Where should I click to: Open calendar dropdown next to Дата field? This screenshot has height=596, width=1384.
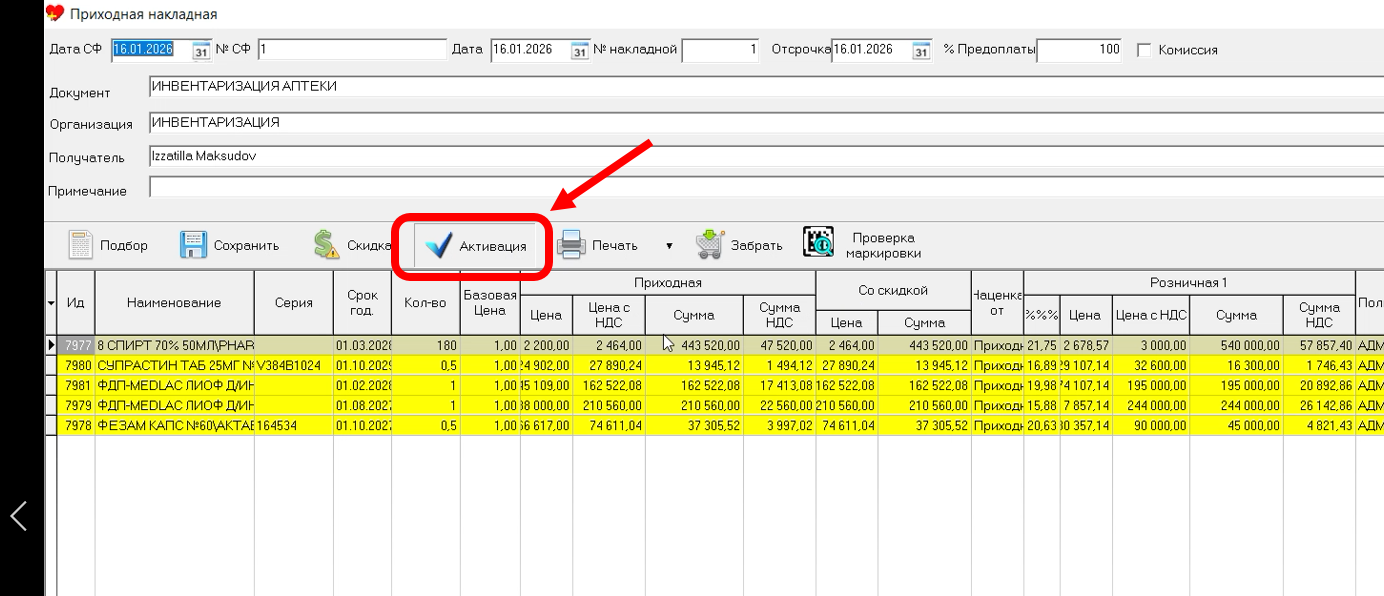click(579, 50)
